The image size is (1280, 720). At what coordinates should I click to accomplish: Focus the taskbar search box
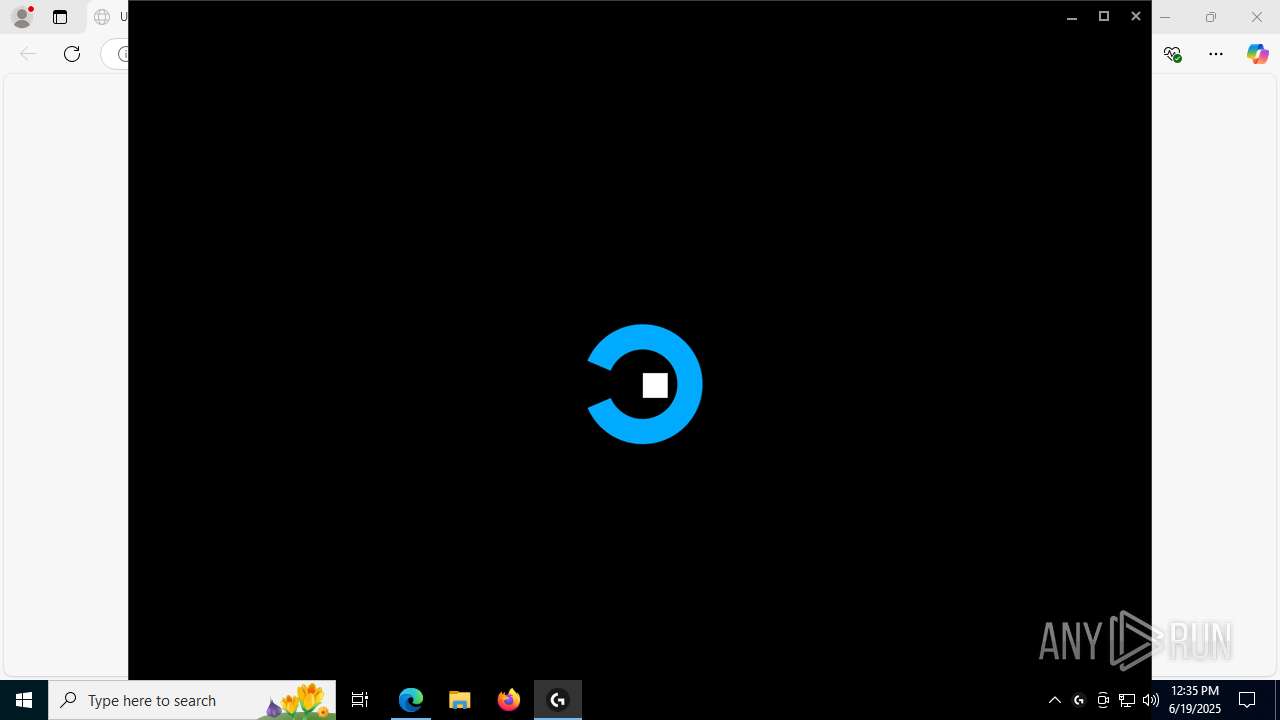click(x=192, y=700)
